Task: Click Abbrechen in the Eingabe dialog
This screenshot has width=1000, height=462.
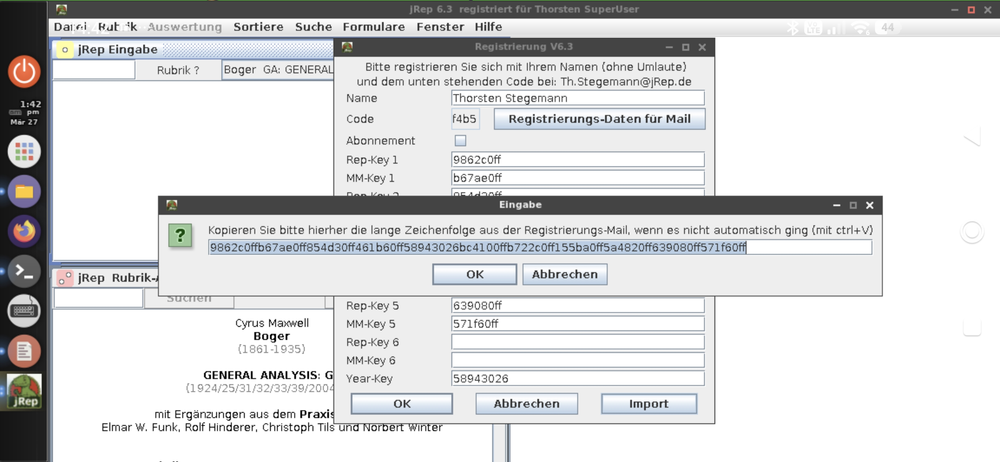Action: click(565, 274)
